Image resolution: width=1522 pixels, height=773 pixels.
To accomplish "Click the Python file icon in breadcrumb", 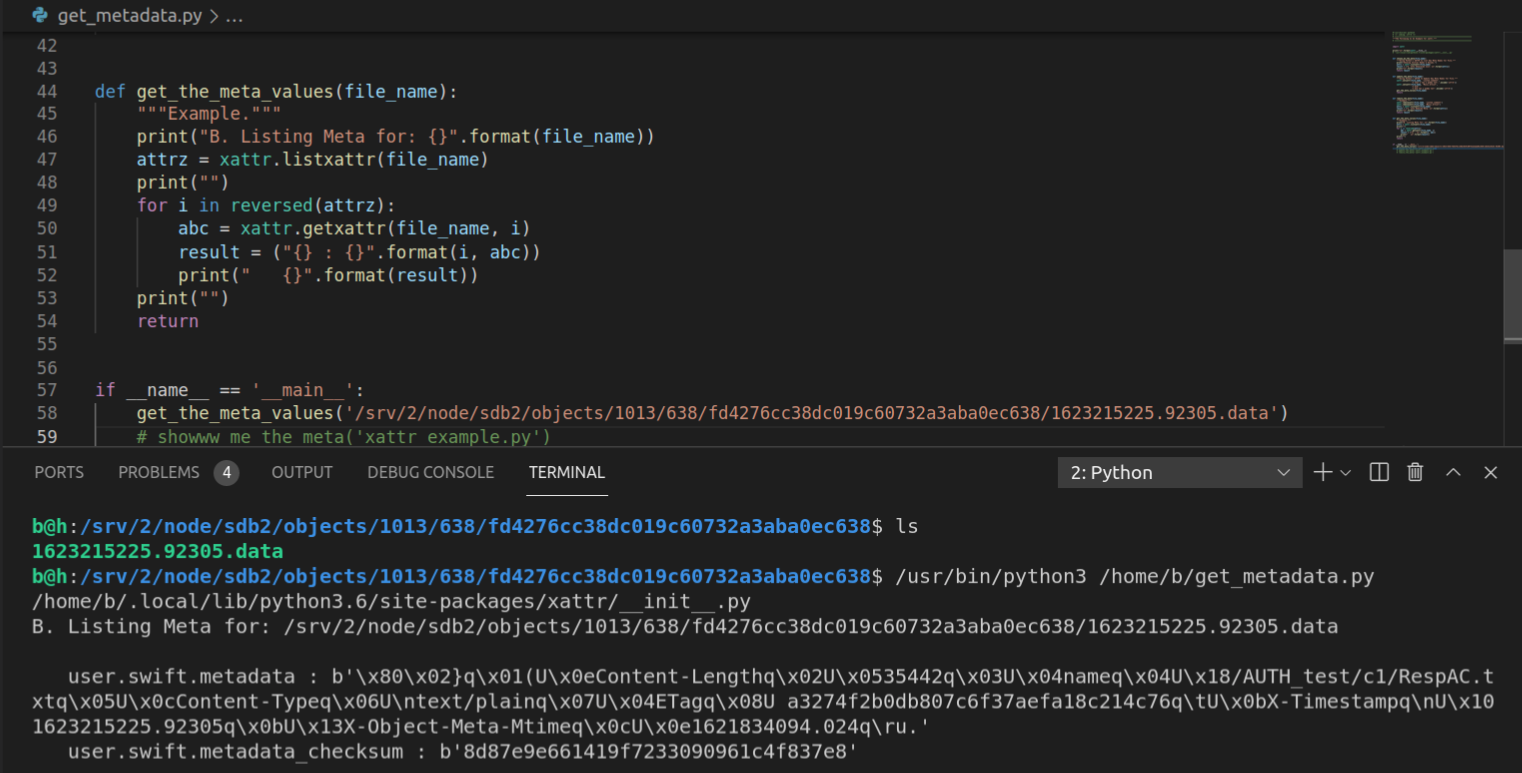I will (x=39, y=17).
